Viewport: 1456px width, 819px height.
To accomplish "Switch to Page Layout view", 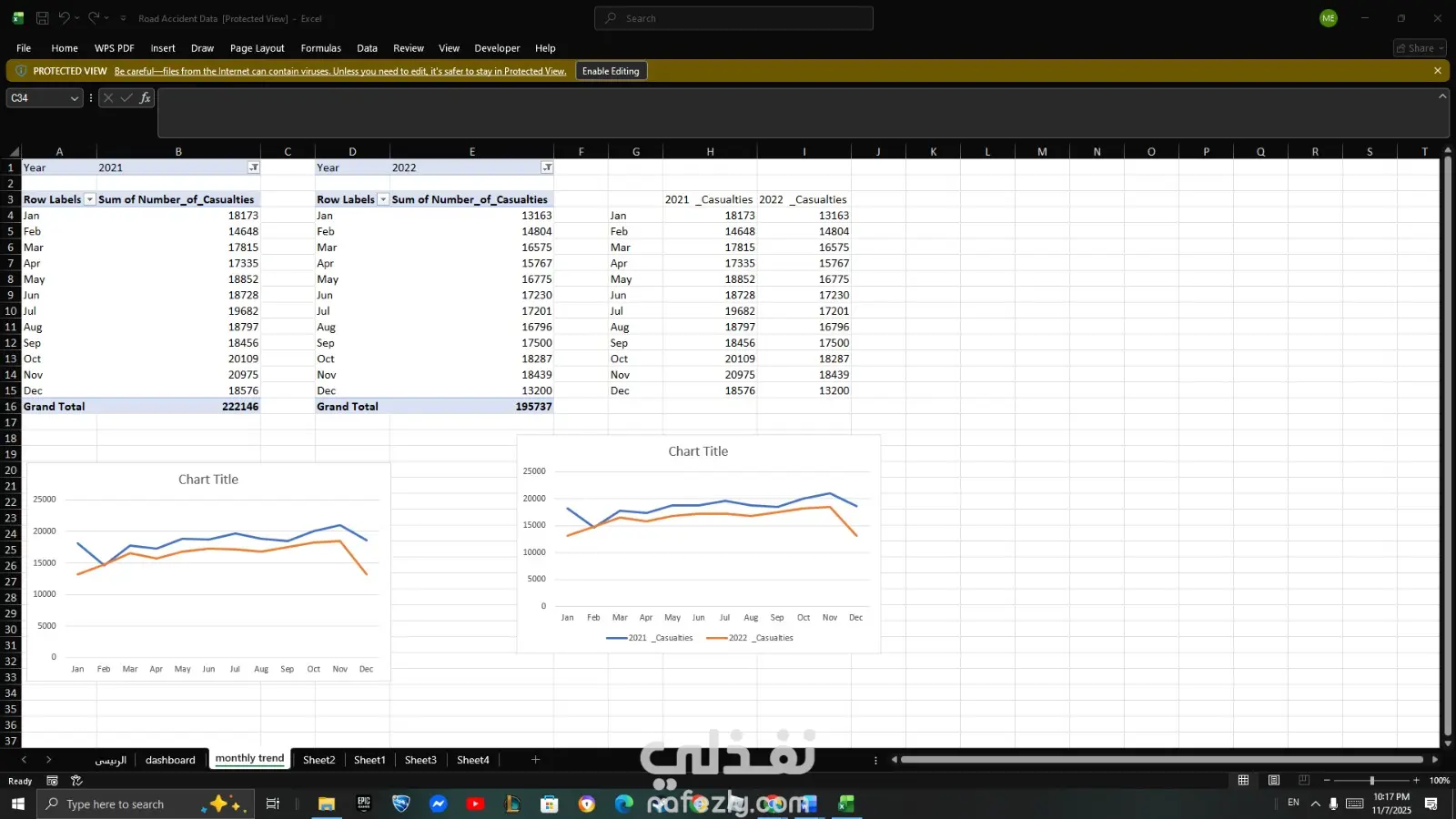I will tap(1274, 781).
